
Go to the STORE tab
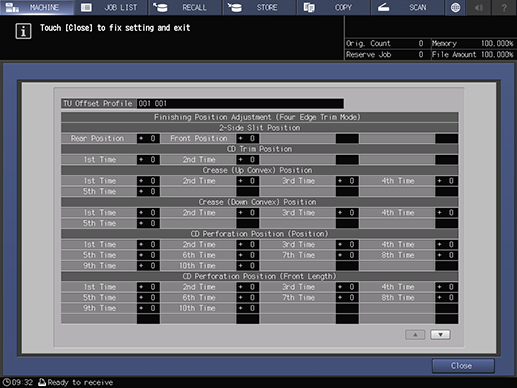click(259, 7)
